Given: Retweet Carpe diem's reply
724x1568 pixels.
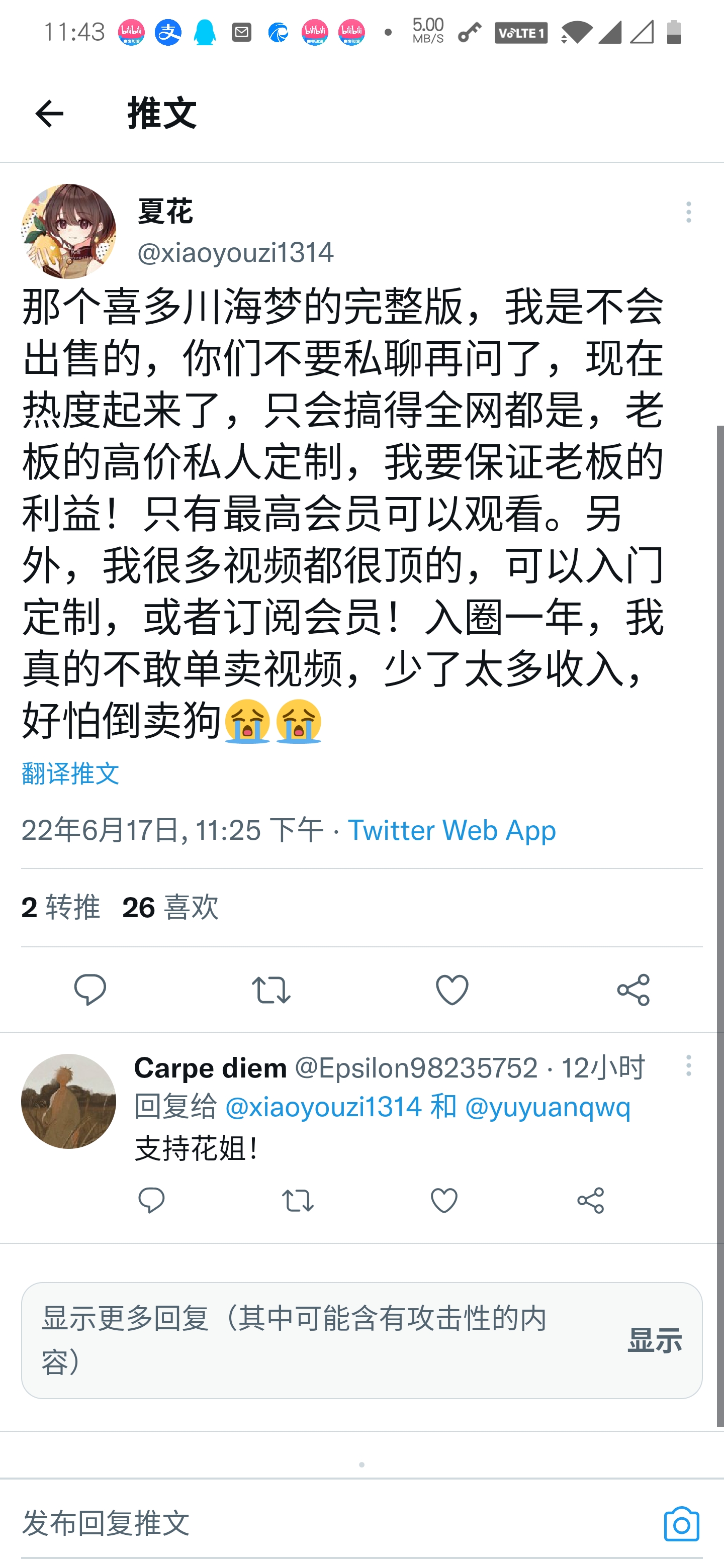Looking at the screenshot, I should point(298,1200).
